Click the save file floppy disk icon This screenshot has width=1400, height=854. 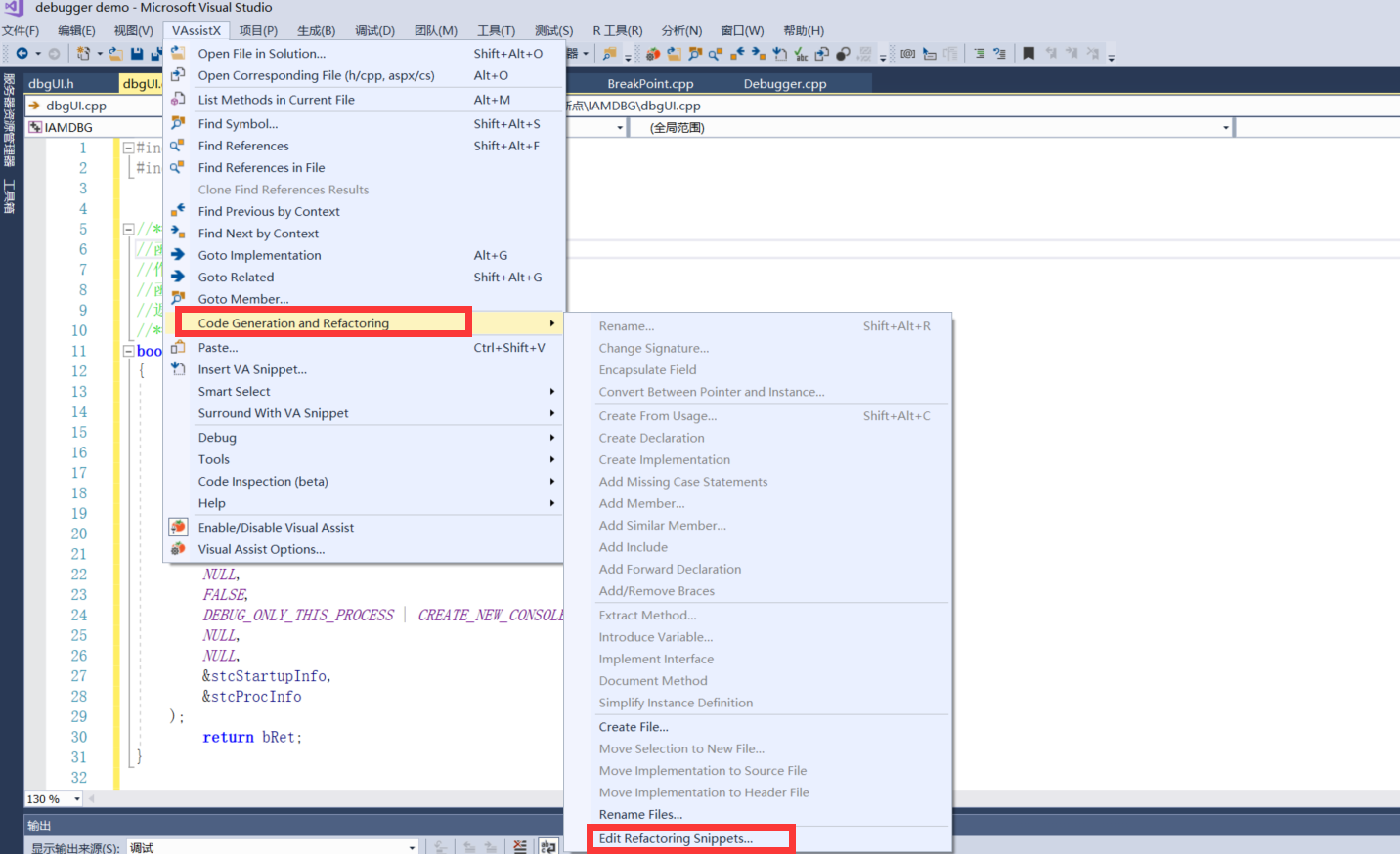click(137, 54)
